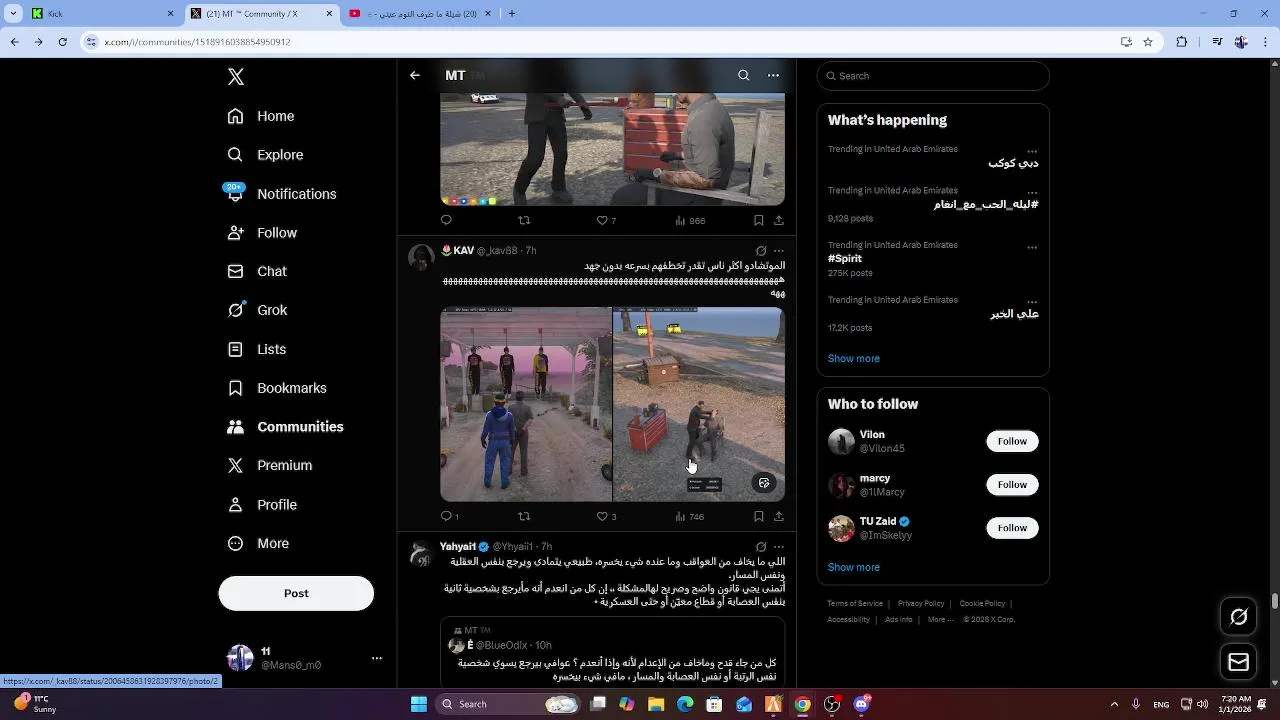Open account options for @Mans0_m0

click(377, 658)
